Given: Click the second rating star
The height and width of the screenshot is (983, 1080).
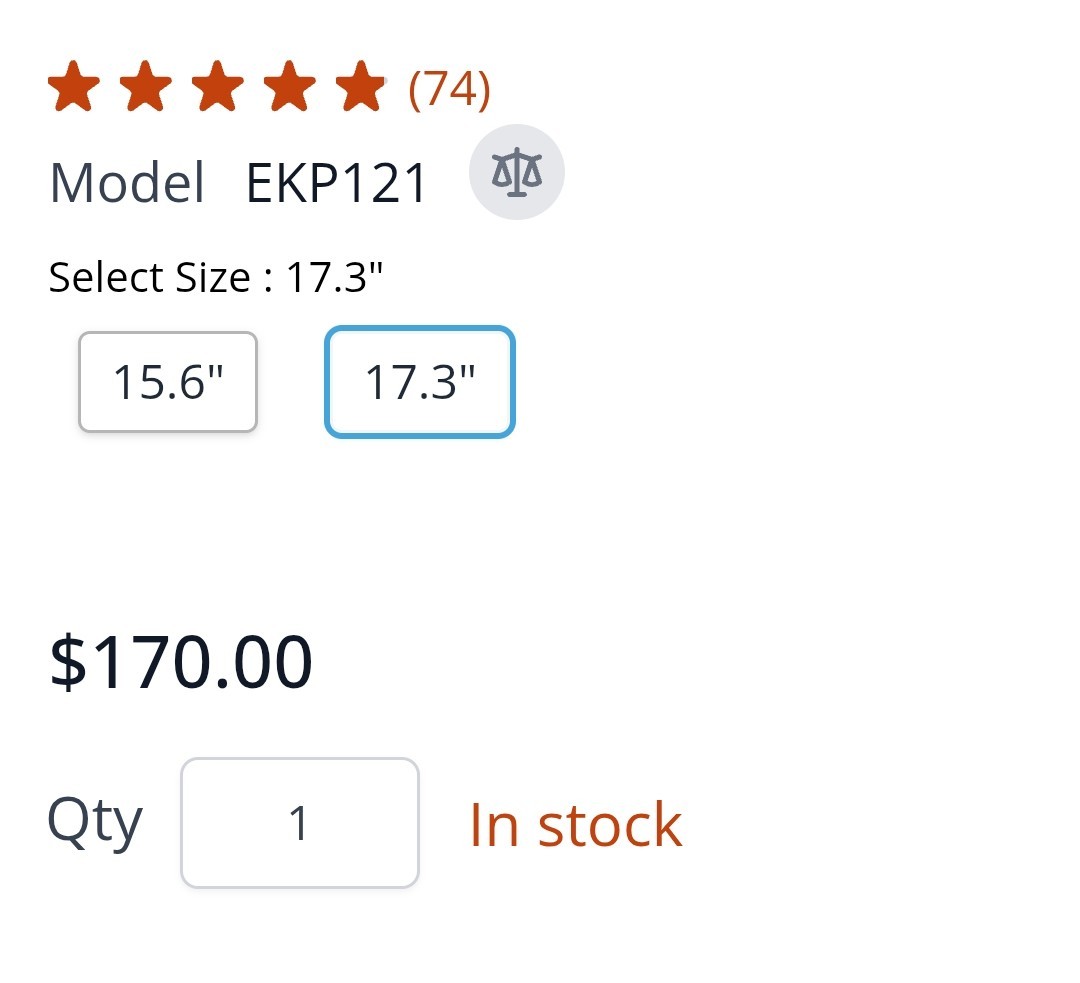Looking at the screenshot, I should pyautogui.click(x=145, y=86).
